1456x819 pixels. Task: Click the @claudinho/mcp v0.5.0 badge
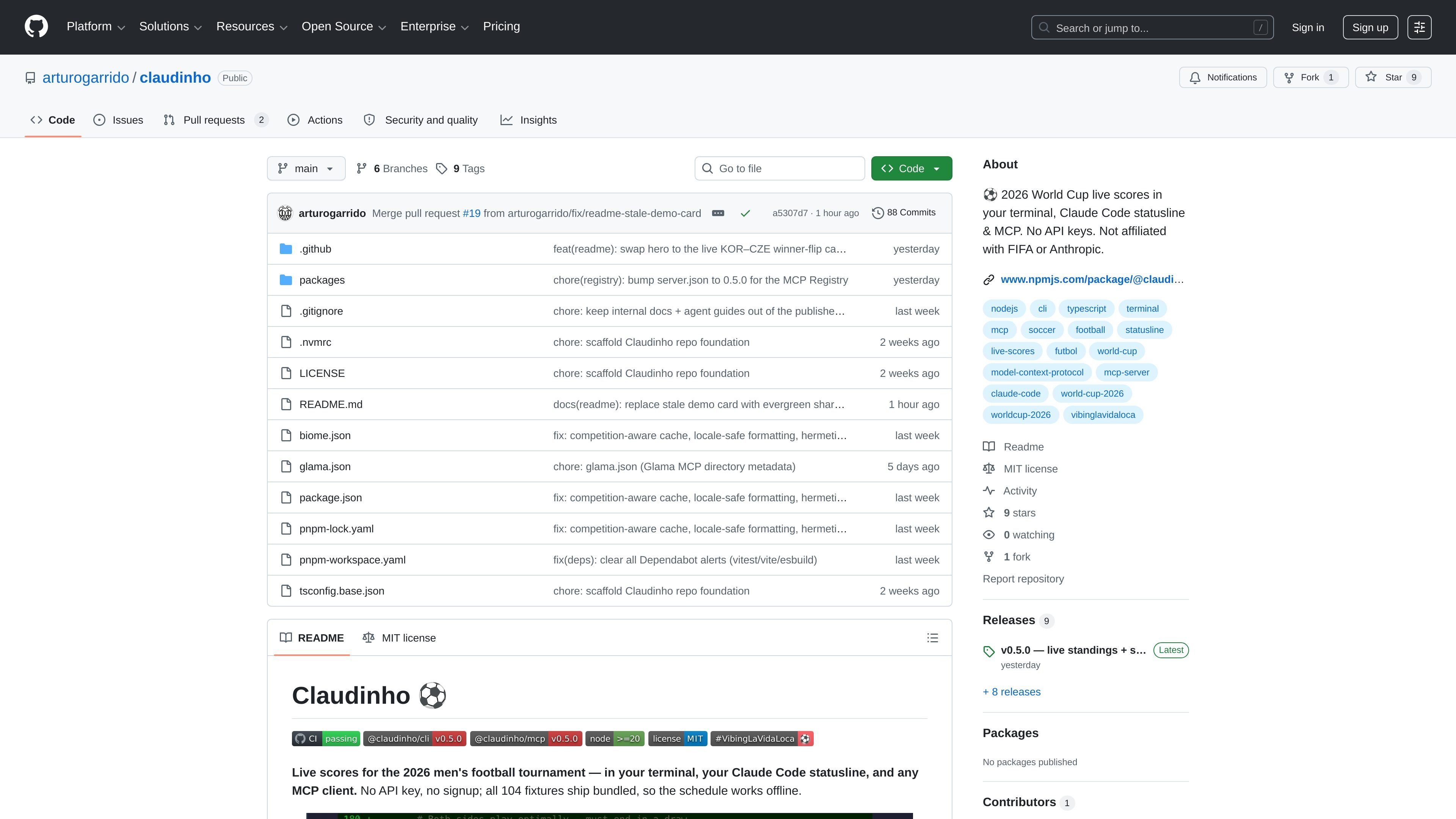526,739
